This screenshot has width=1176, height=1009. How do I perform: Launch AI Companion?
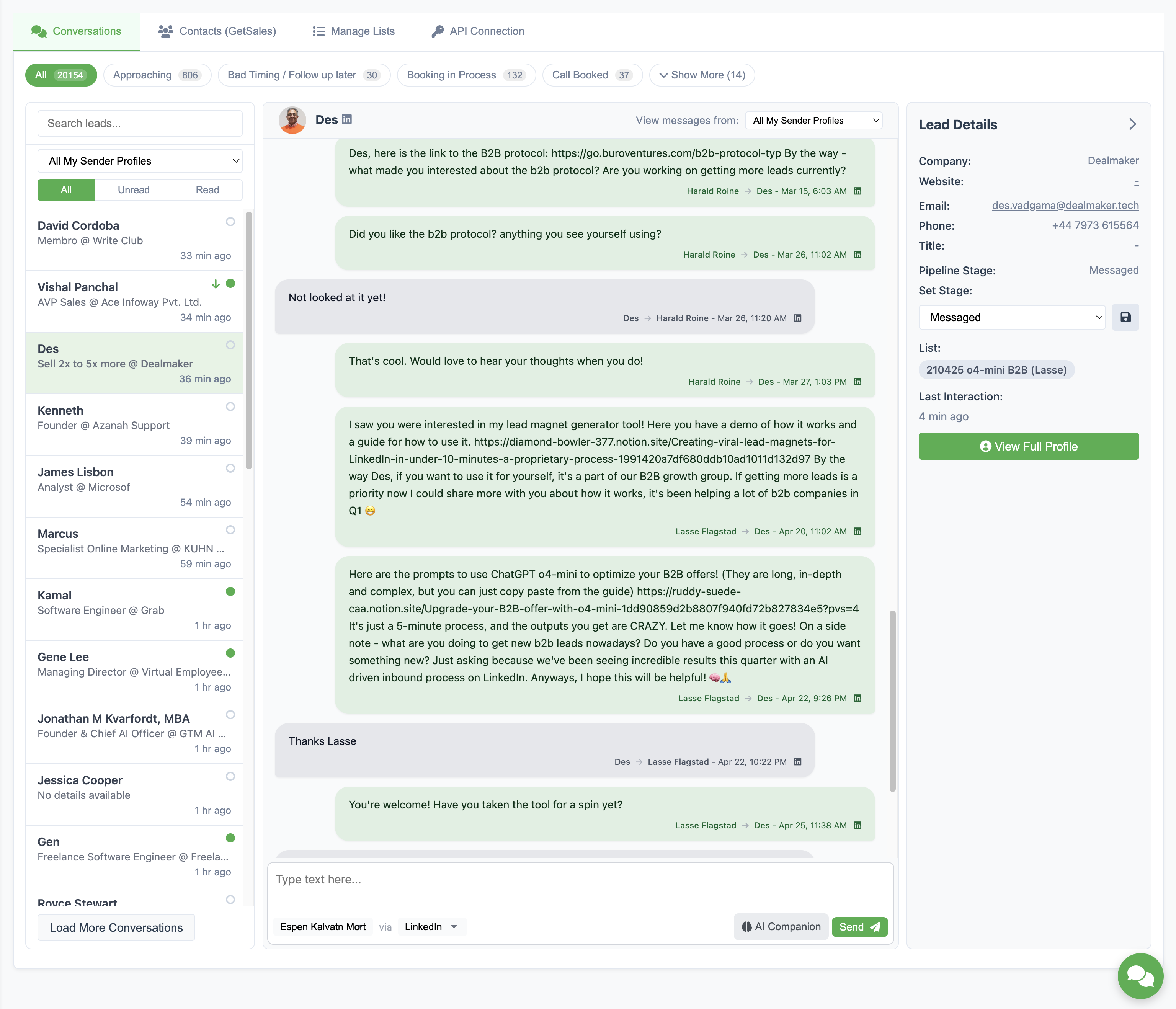pyautogui.click(x=781, y=927)
